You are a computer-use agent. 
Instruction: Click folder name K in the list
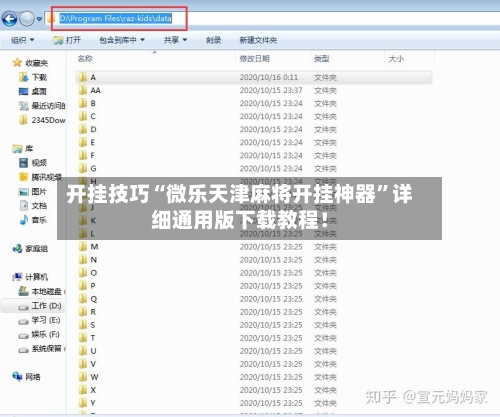(x=93, y=221)
